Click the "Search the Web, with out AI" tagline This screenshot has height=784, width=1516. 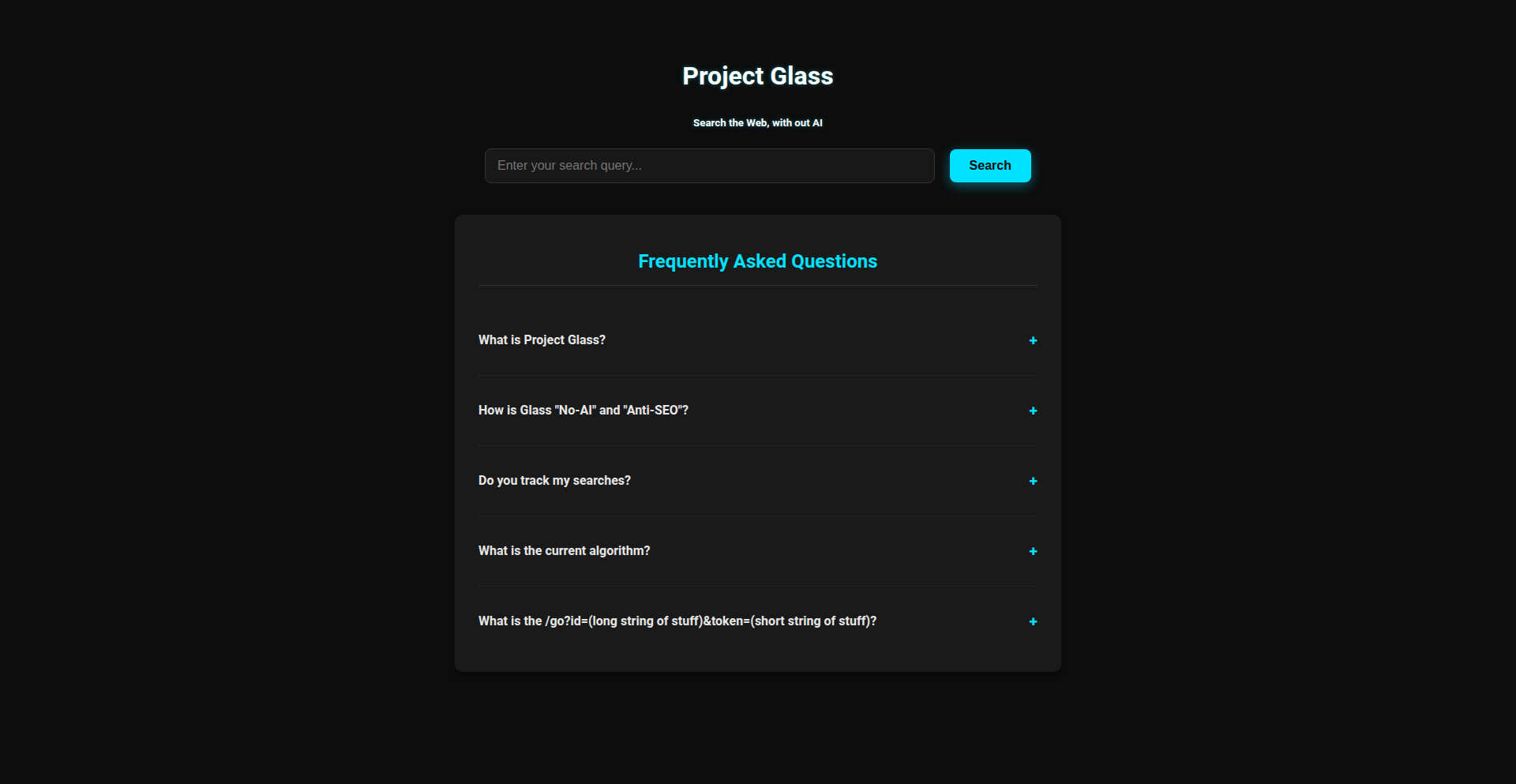pos(757,123)
